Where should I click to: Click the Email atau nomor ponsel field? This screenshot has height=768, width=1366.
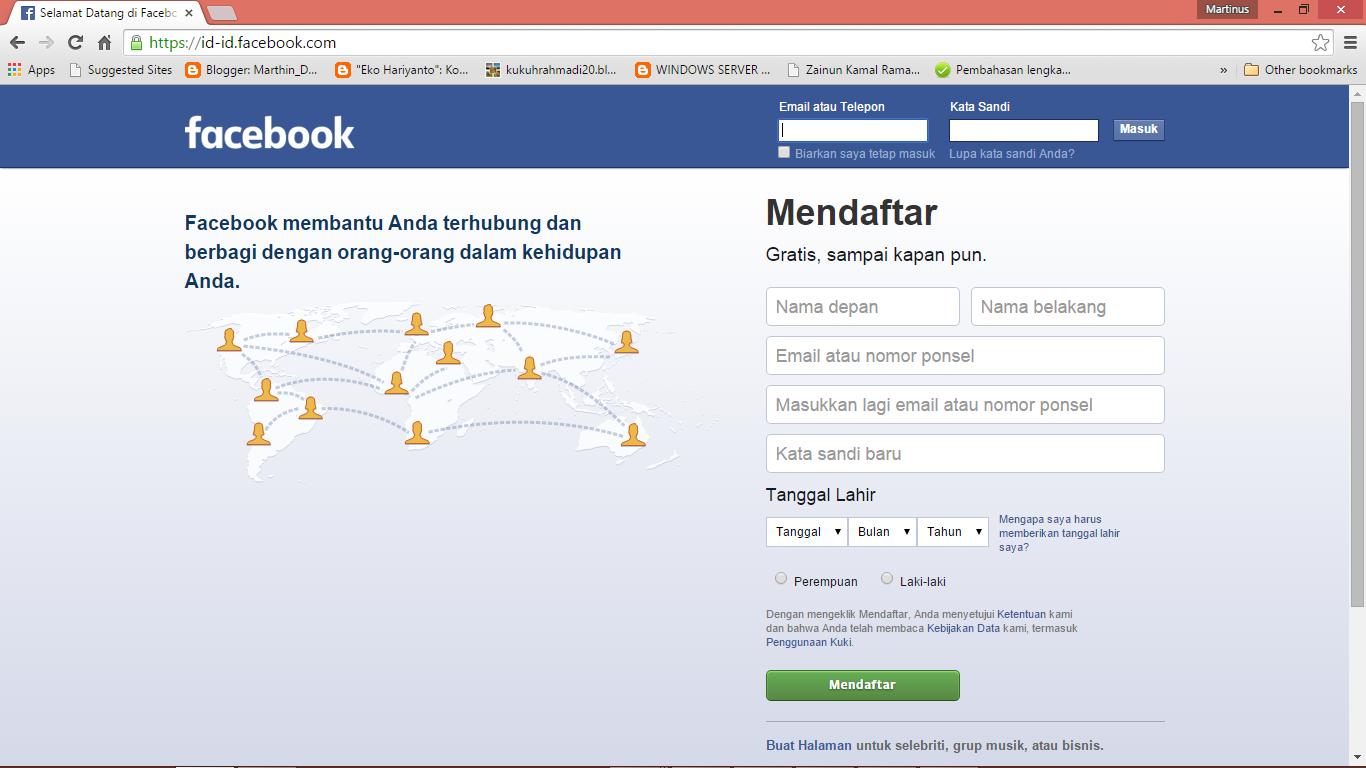965,356
